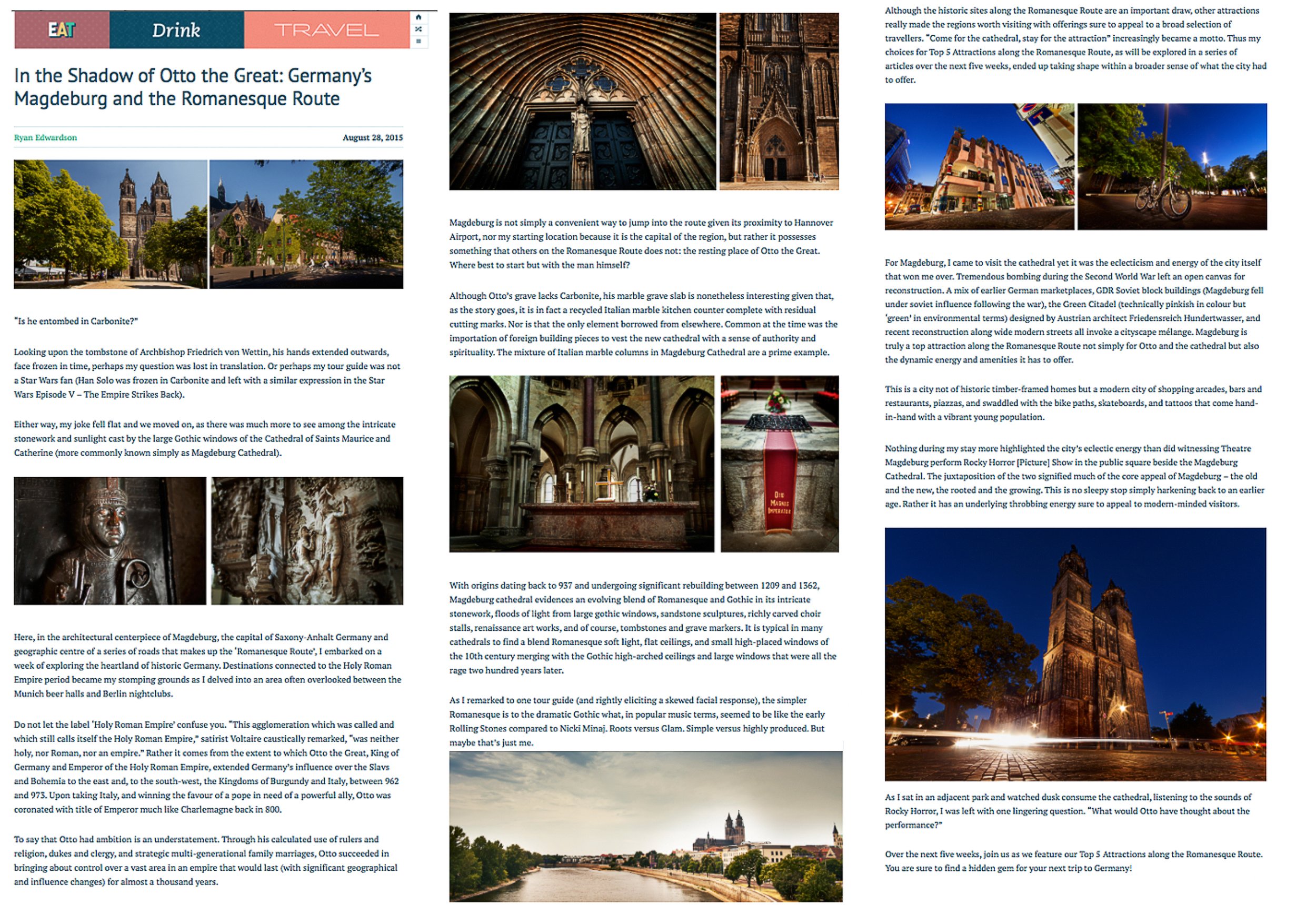This screenshot has width=1316, height=905.
Task: Go to the EAT section tab
Action: click(62, 29)
